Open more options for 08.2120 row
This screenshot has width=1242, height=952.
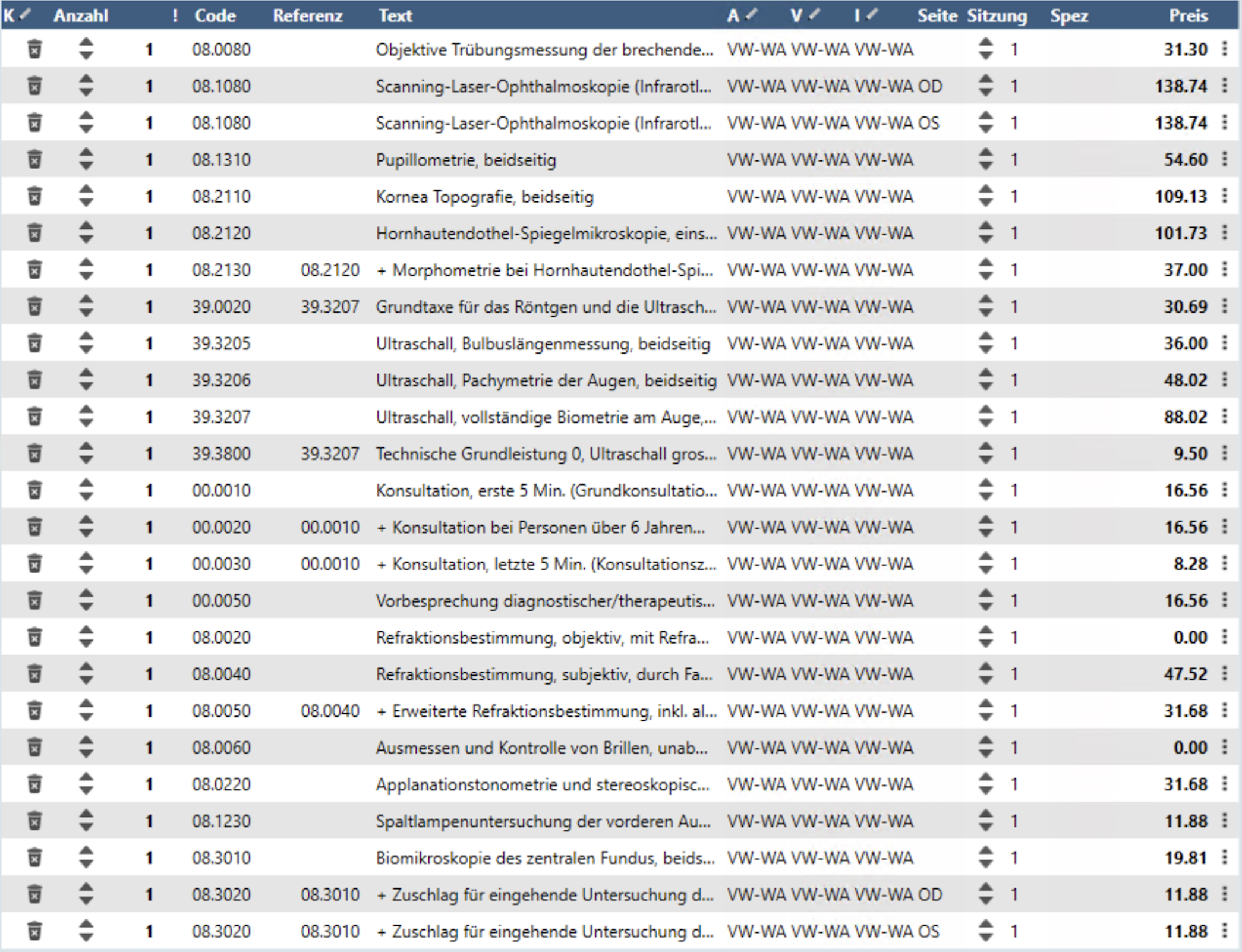tap(1225, 233)
